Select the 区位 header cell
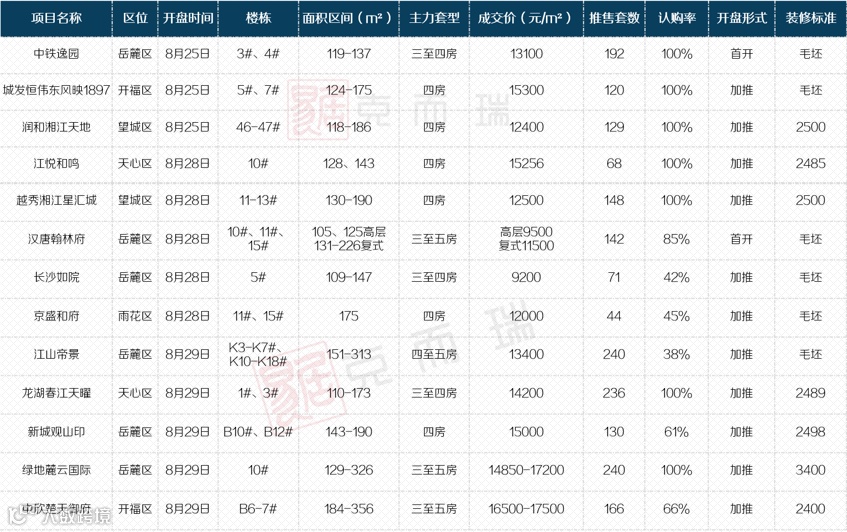The image size is (847, 532). (135, 18)
